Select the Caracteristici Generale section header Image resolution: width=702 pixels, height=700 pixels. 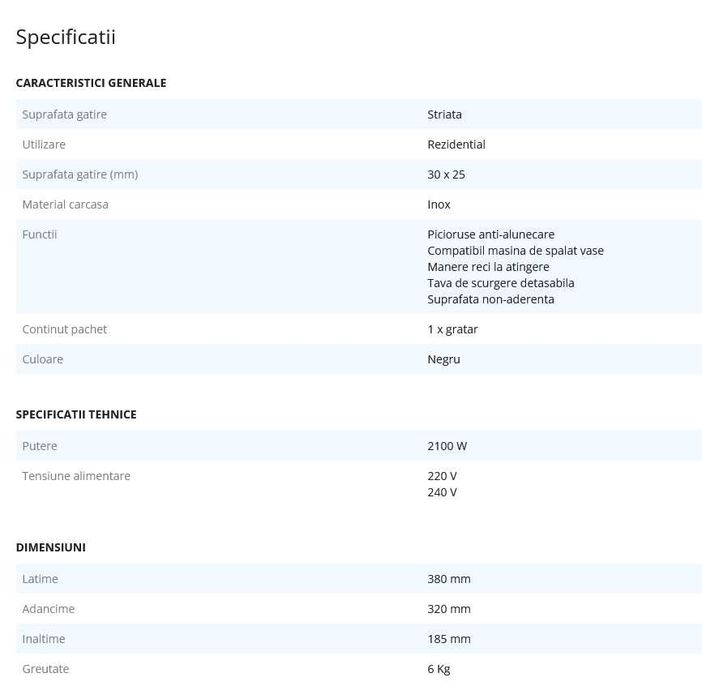point(91,83)
